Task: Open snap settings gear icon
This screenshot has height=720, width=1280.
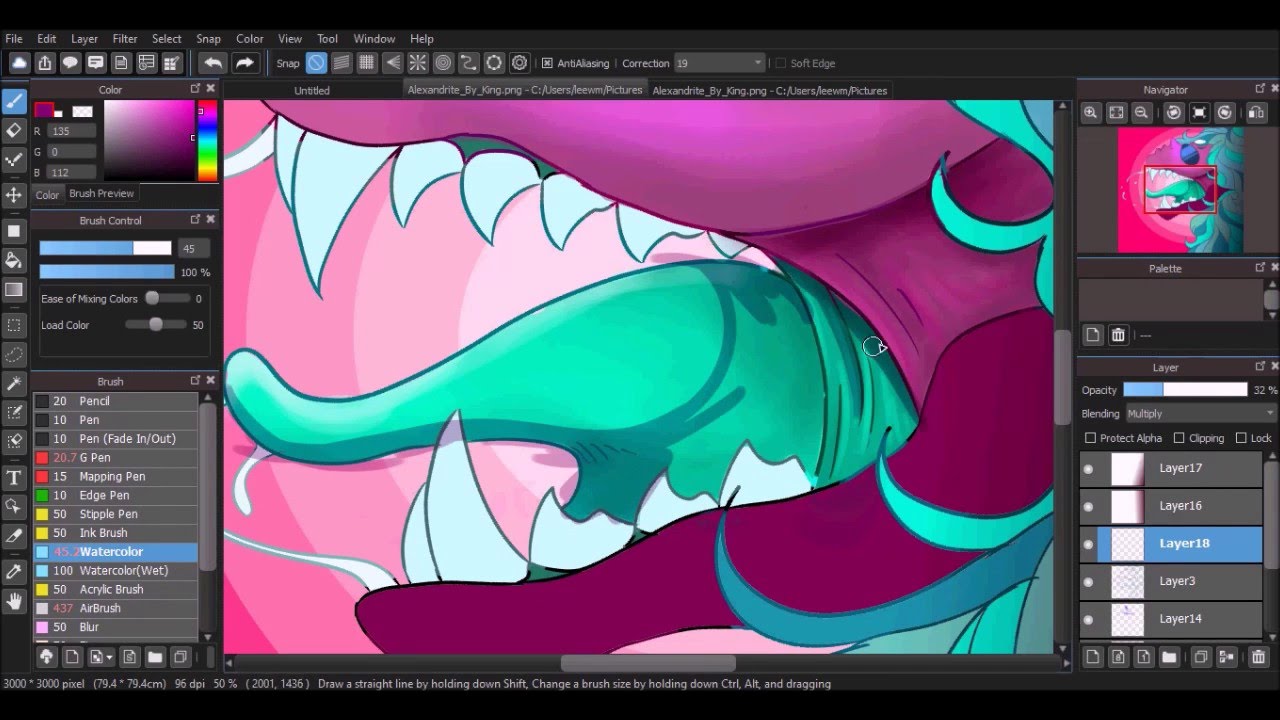Action: pos(520,63)
